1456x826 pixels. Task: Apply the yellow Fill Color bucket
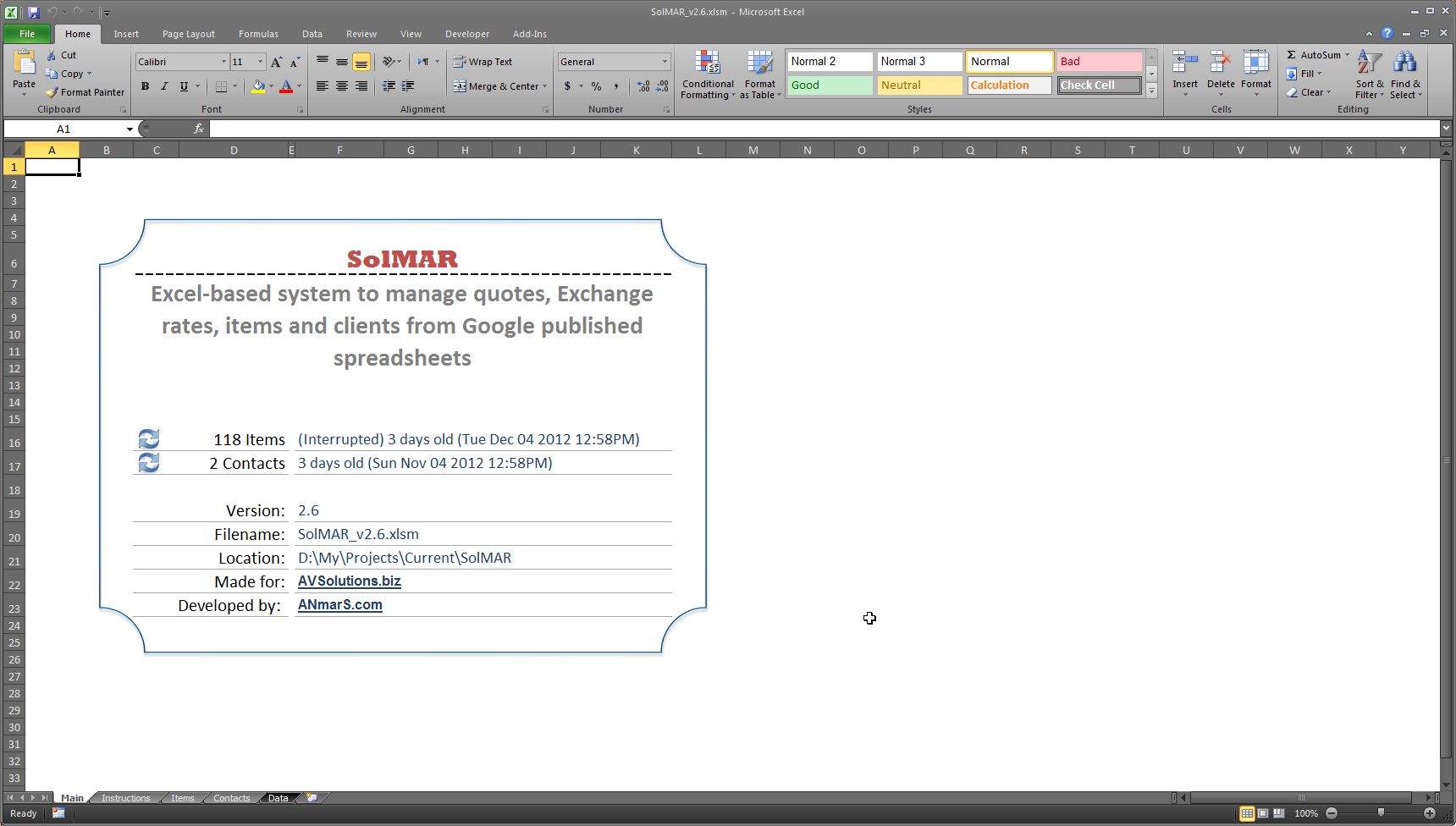[x=258, y=86]
